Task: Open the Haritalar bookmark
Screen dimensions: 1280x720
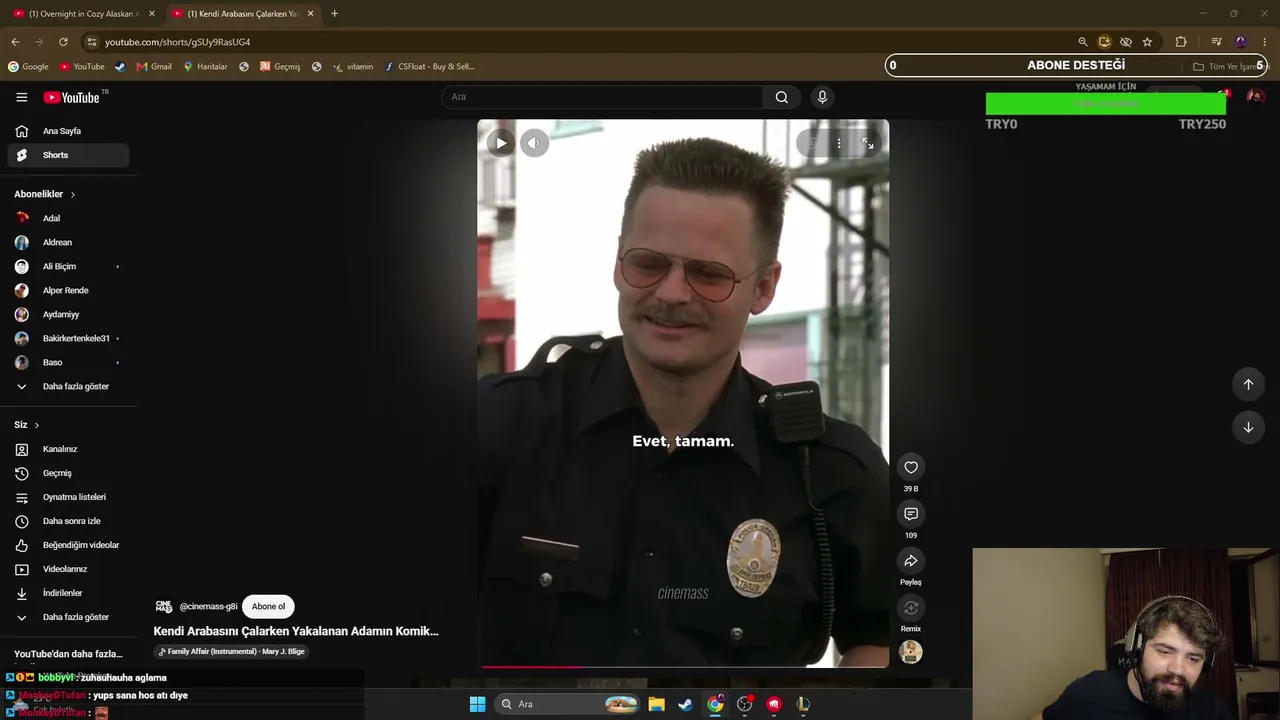Action: (x=205, y=67)
